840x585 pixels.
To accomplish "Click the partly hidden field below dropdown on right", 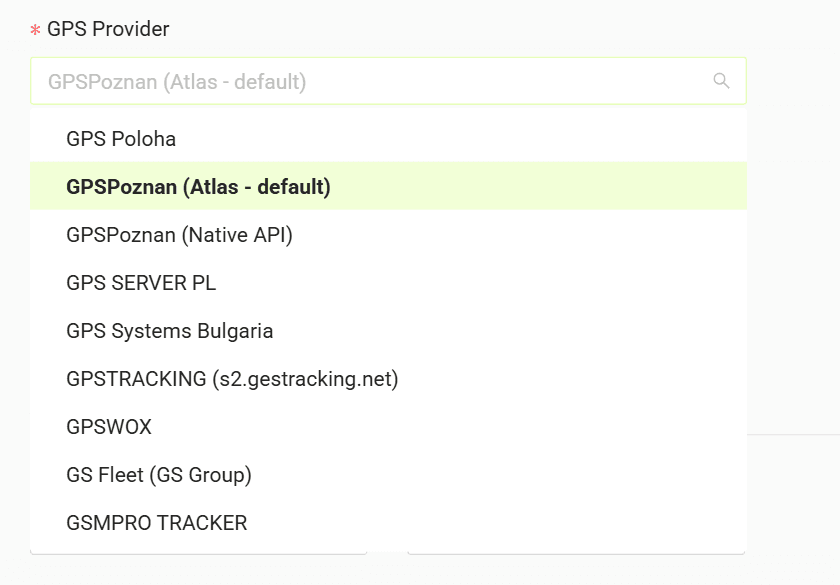I will [x=576, y=551].
